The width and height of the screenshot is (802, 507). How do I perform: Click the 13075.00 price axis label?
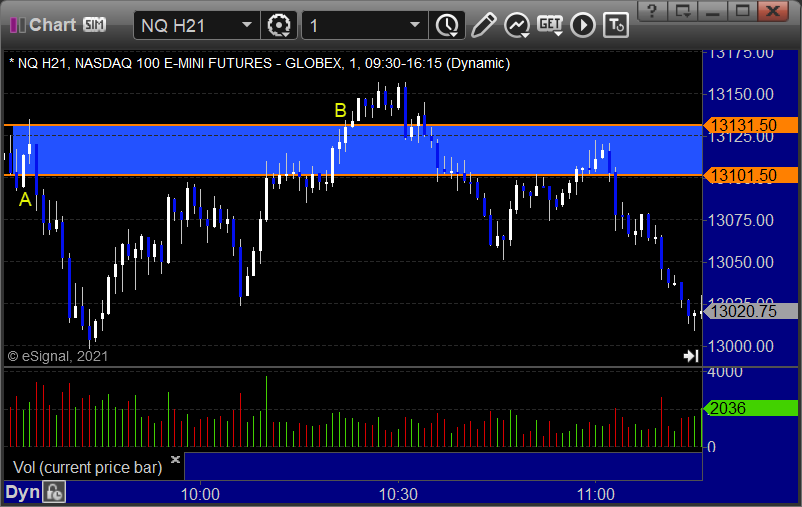click(x=741, y=220)
